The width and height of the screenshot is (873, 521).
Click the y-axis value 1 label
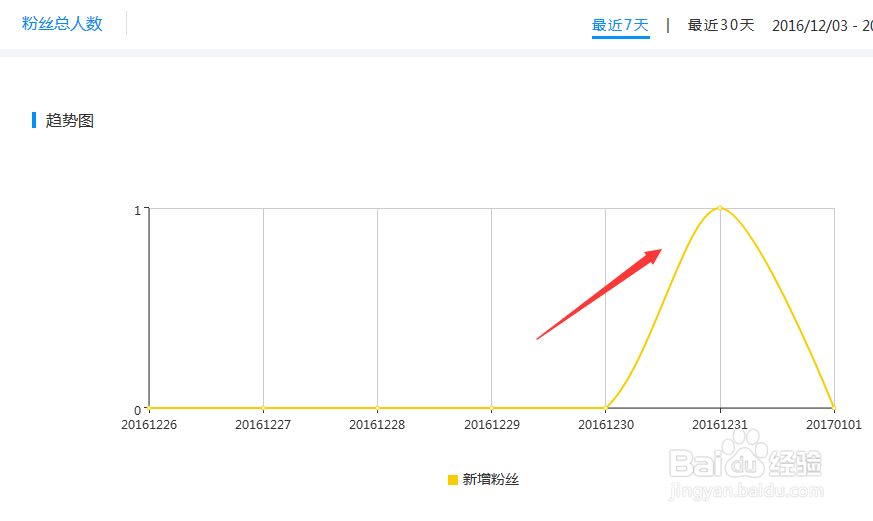click(136, 209)
